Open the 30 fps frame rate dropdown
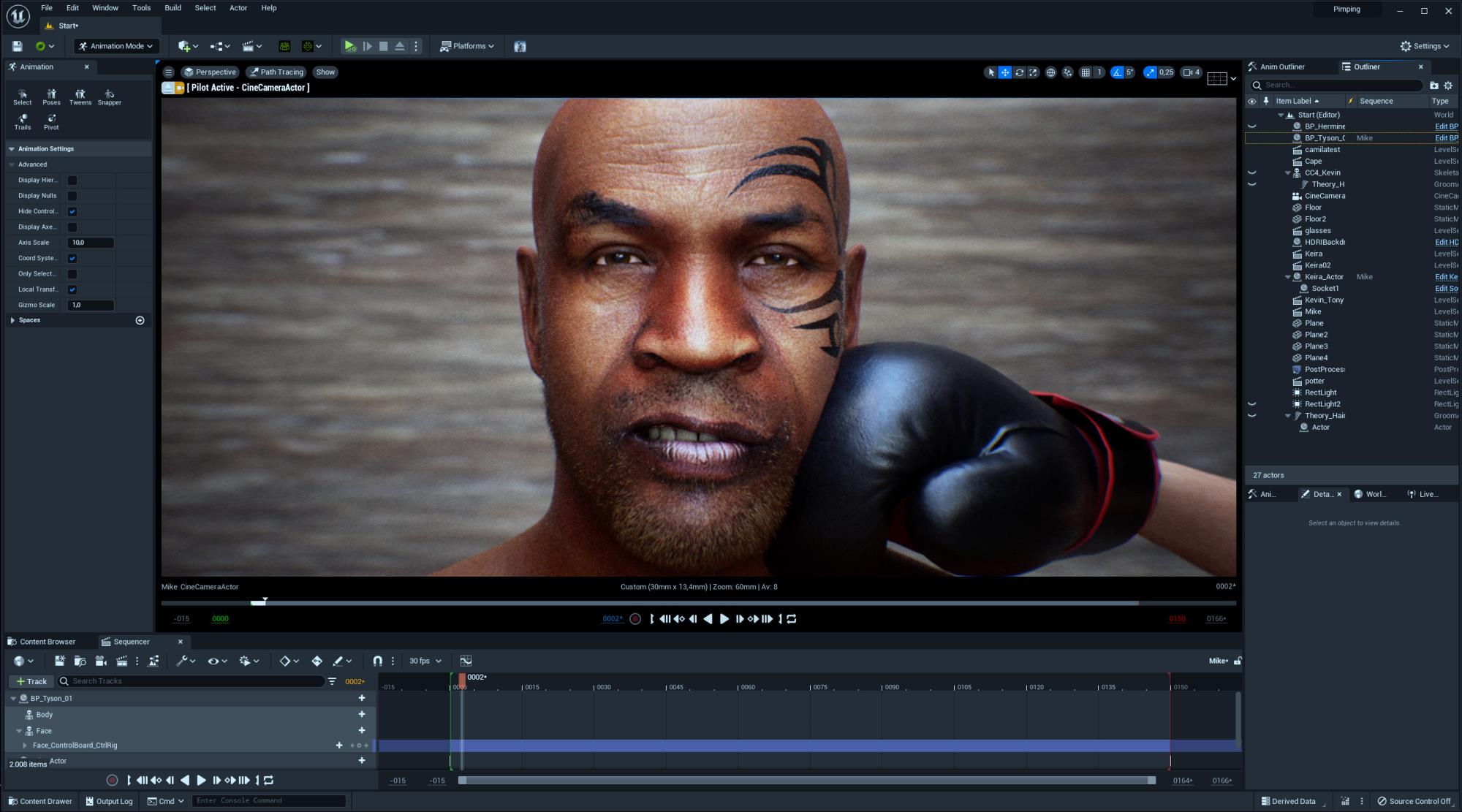Screen dimensions: 1462x812 point(425,661)
